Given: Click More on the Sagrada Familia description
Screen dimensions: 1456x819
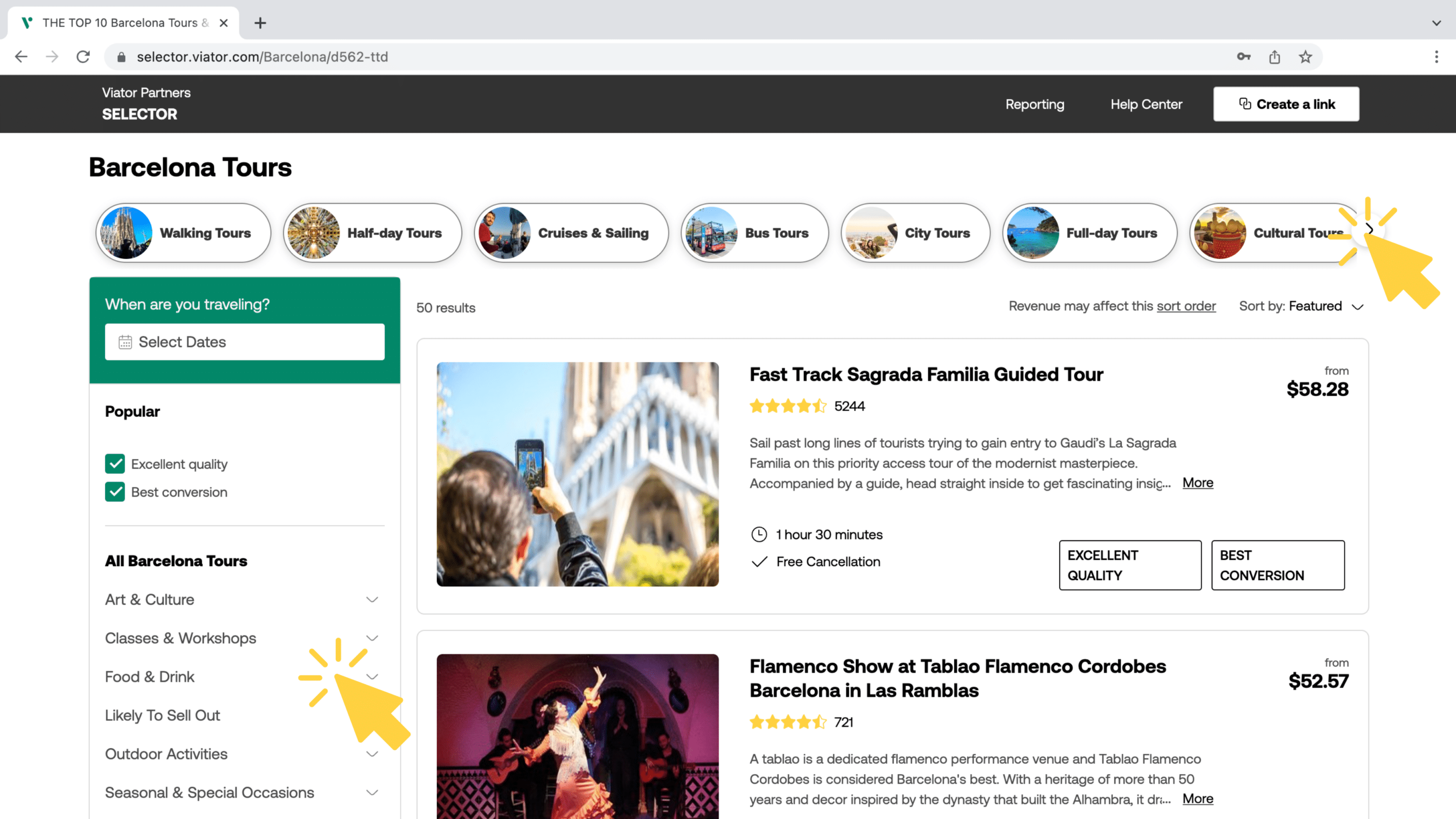Looking at the screenshot, I should click(x=1198, y=483).
